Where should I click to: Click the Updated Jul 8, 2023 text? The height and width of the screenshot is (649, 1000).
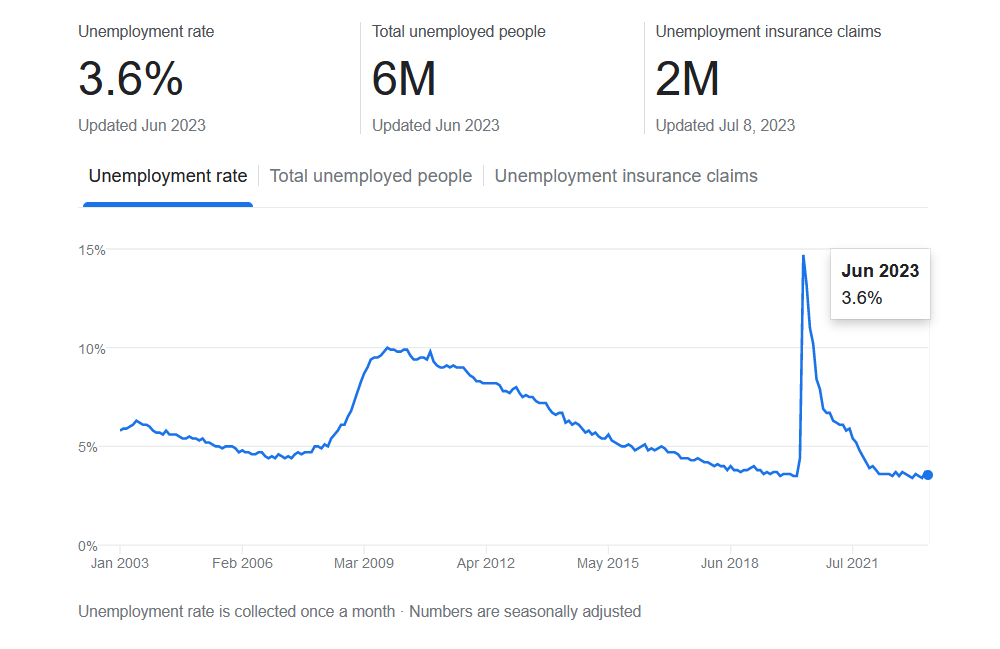pos(725,125)
